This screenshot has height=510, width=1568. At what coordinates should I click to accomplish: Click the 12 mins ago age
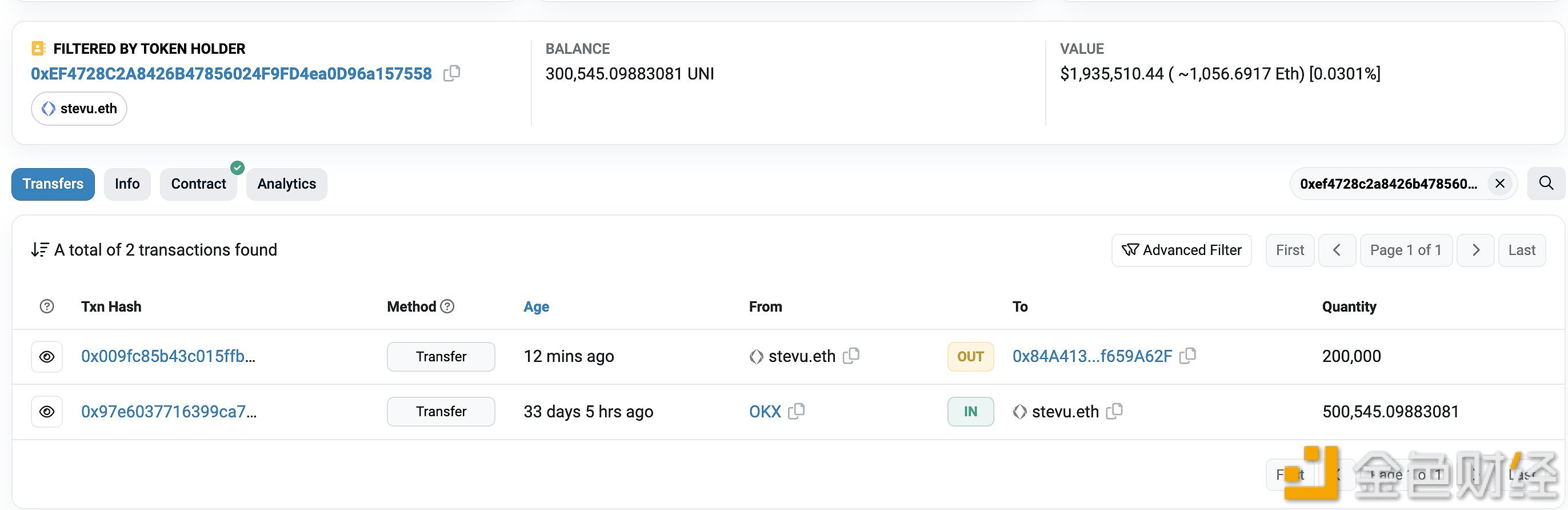pyautogui.click(x=569, y=356)
